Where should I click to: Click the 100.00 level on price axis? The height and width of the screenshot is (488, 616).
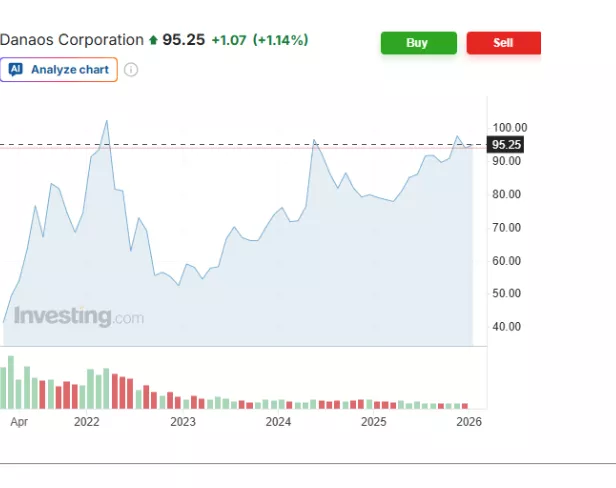coord(509,128)
